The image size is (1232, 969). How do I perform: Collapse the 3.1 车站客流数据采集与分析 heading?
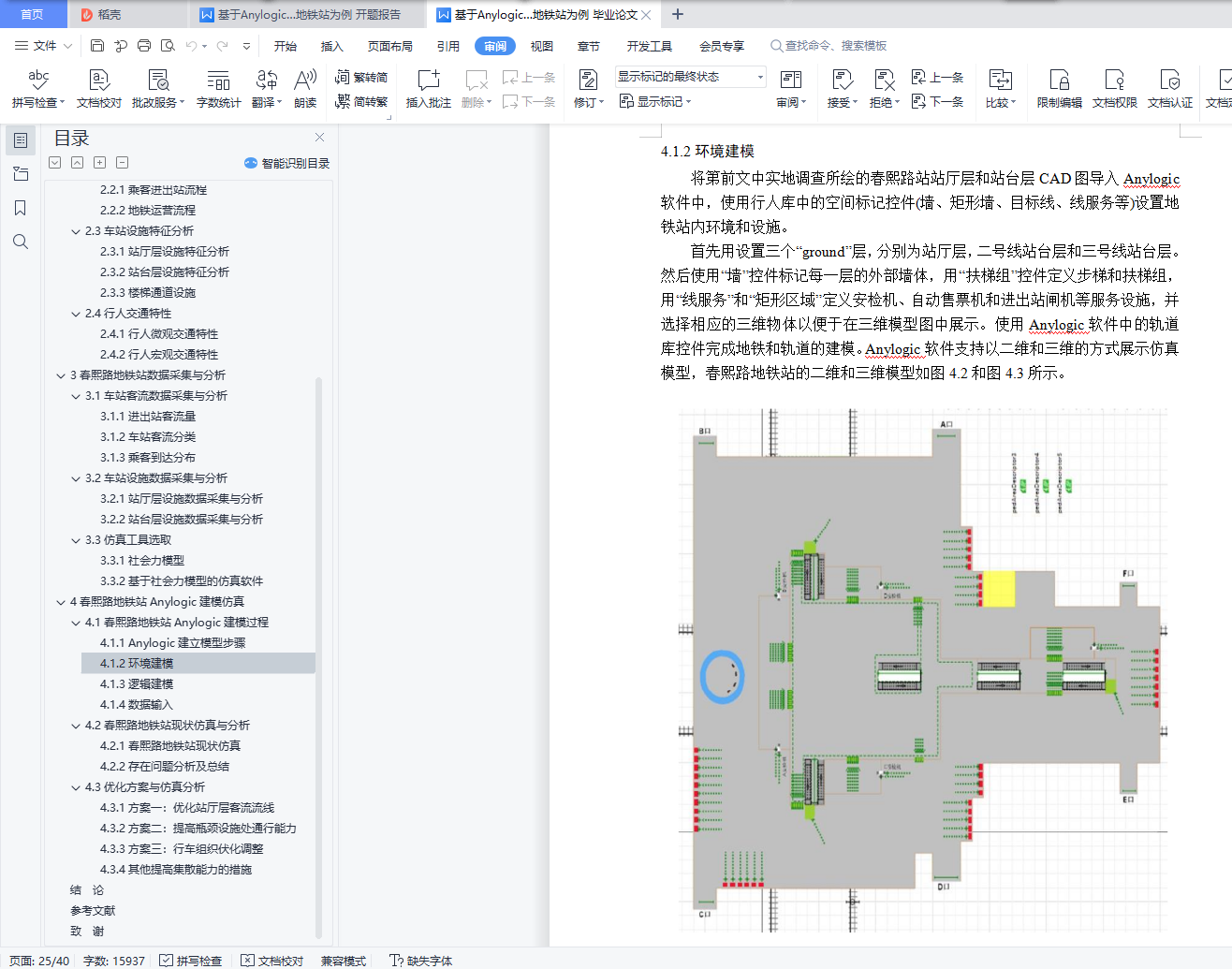(x=76, y=396)
